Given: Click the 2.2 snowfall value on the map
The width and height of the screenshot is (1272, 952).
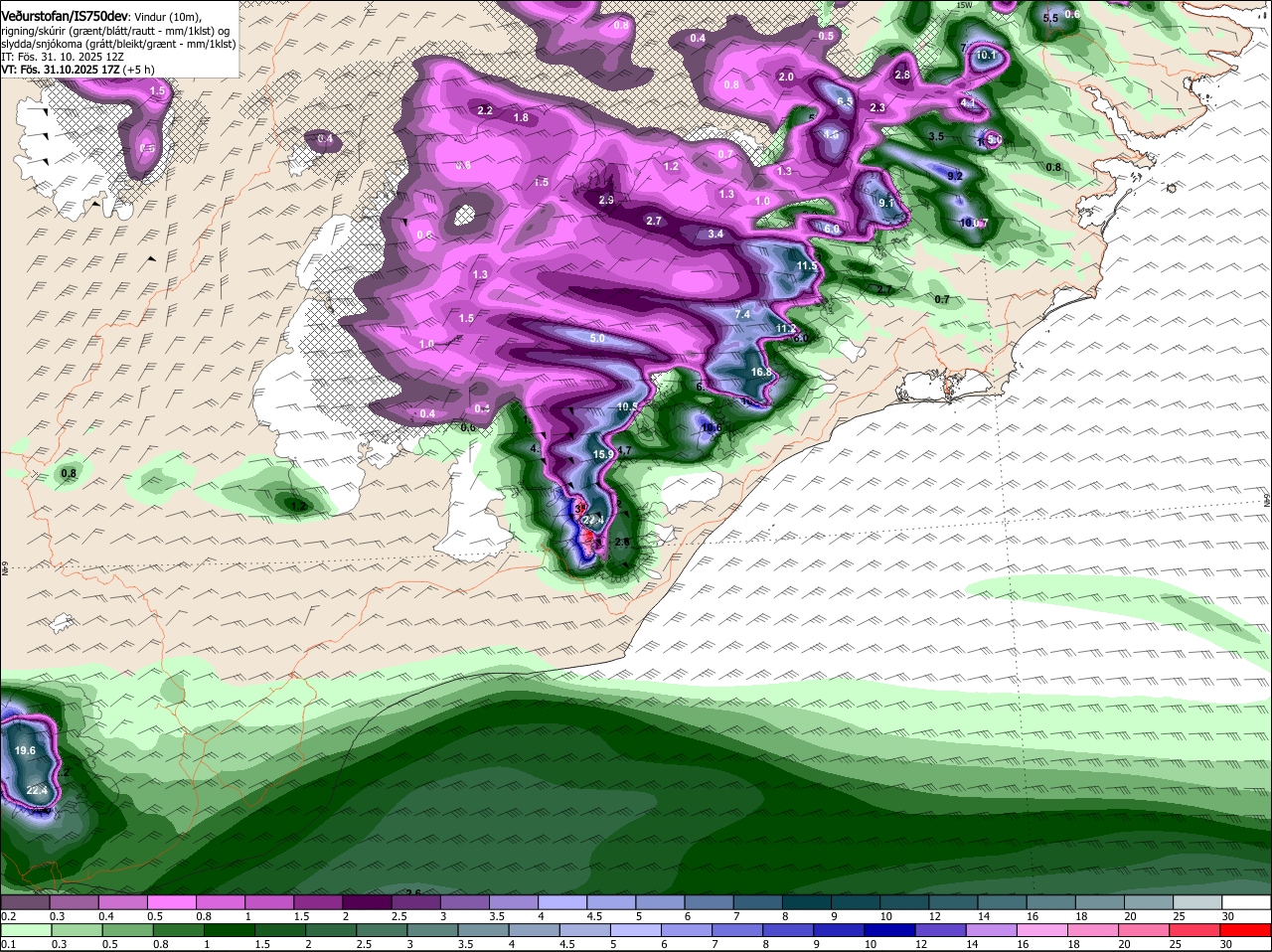Looking at the screenshot, I should click(x=485, y=110).
